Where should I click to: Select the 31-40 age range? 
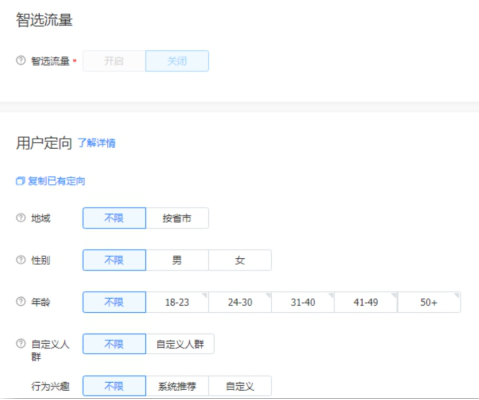(x=303, y=302)
